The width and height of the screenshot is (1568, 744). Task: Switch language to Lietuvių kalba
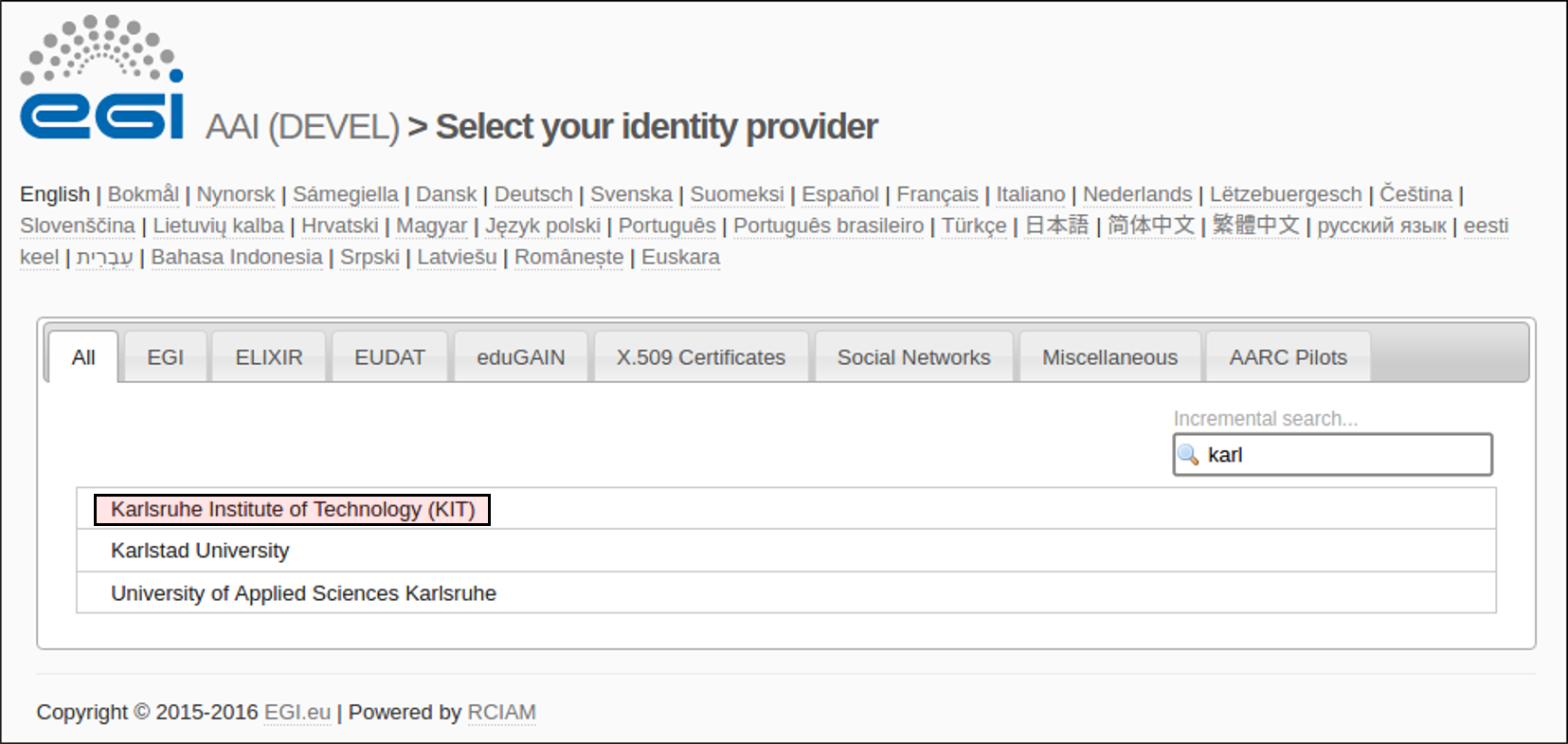pyautogui.click(x=219, y=226)
